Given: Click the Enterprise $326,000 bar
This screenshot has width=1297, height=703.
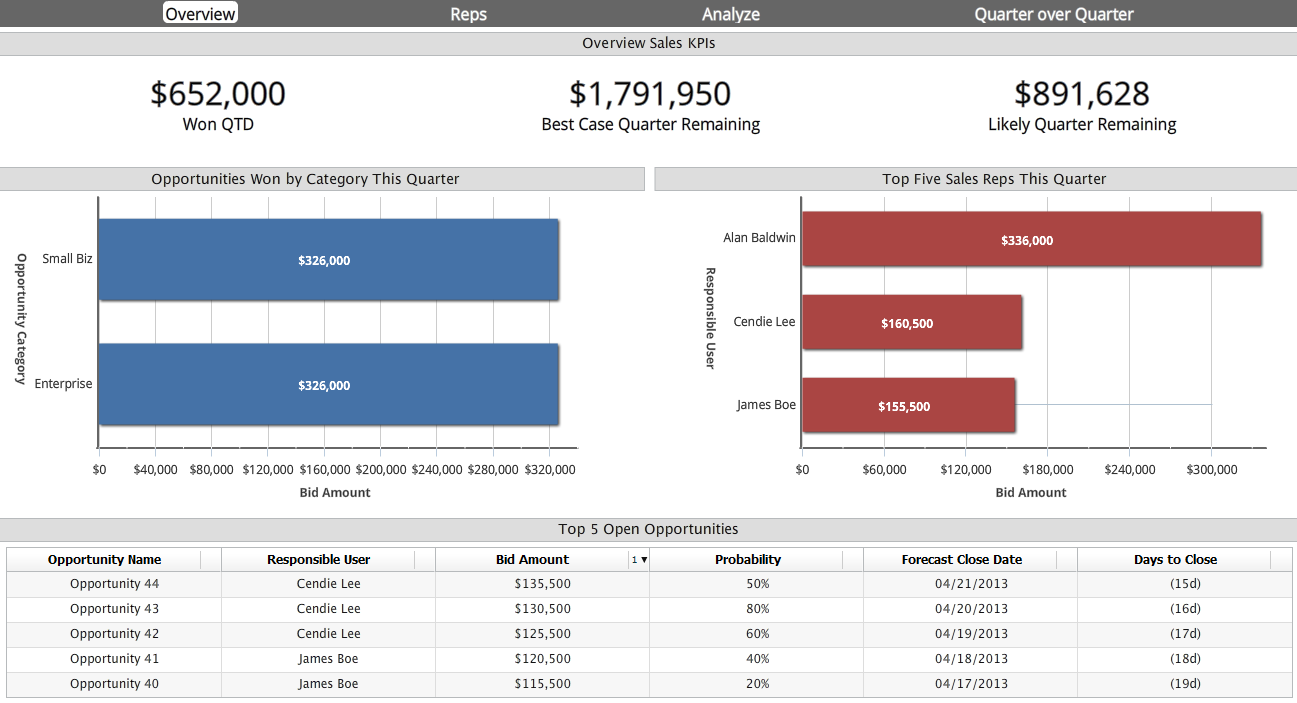Looking at the screenshot, I should [x=328, y=385].
